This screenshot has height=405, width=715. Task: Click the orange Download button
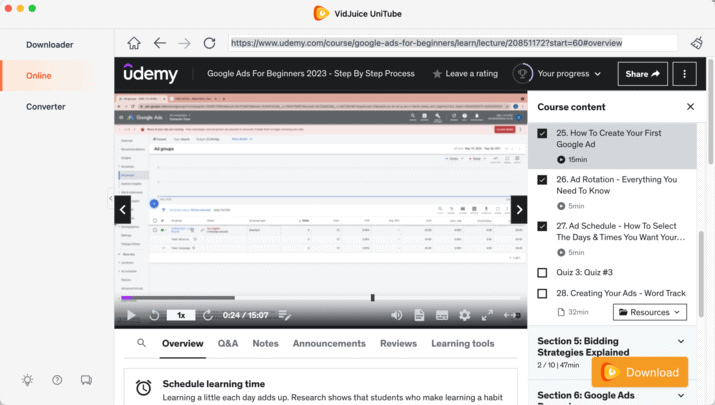640,372
